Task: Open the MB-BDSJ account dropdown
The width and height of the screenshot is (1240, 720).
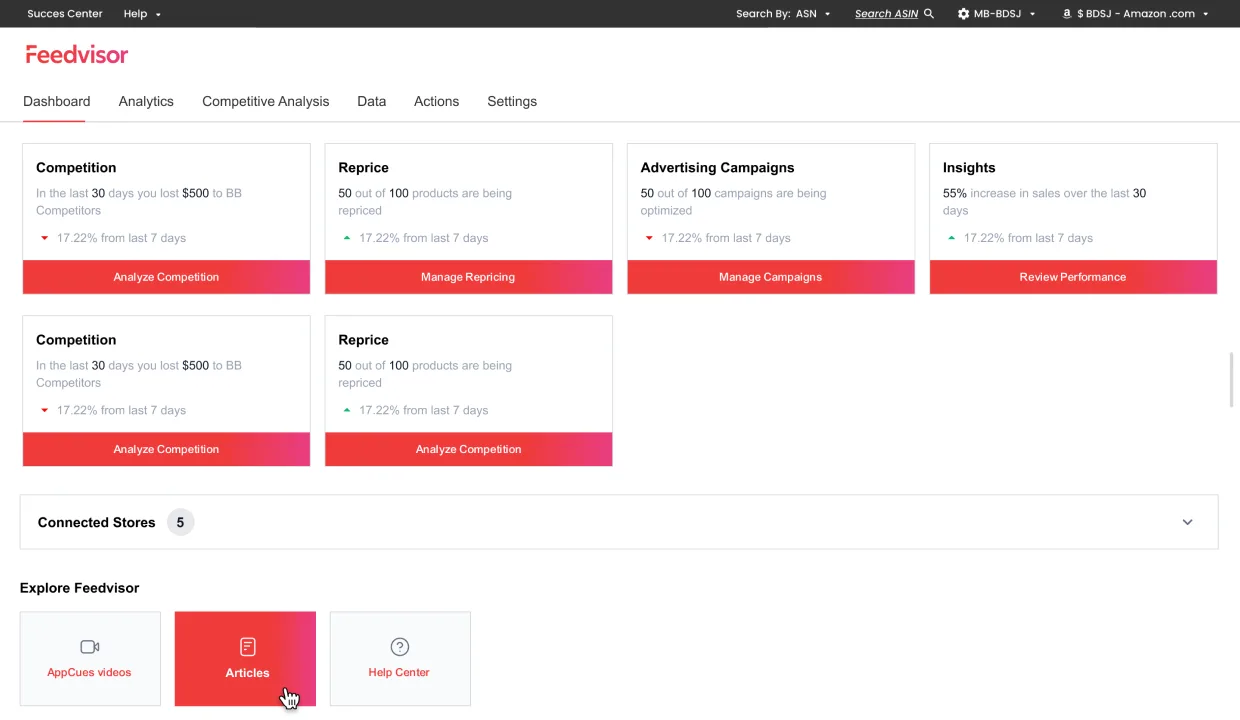Action: [x=997, y=14]
